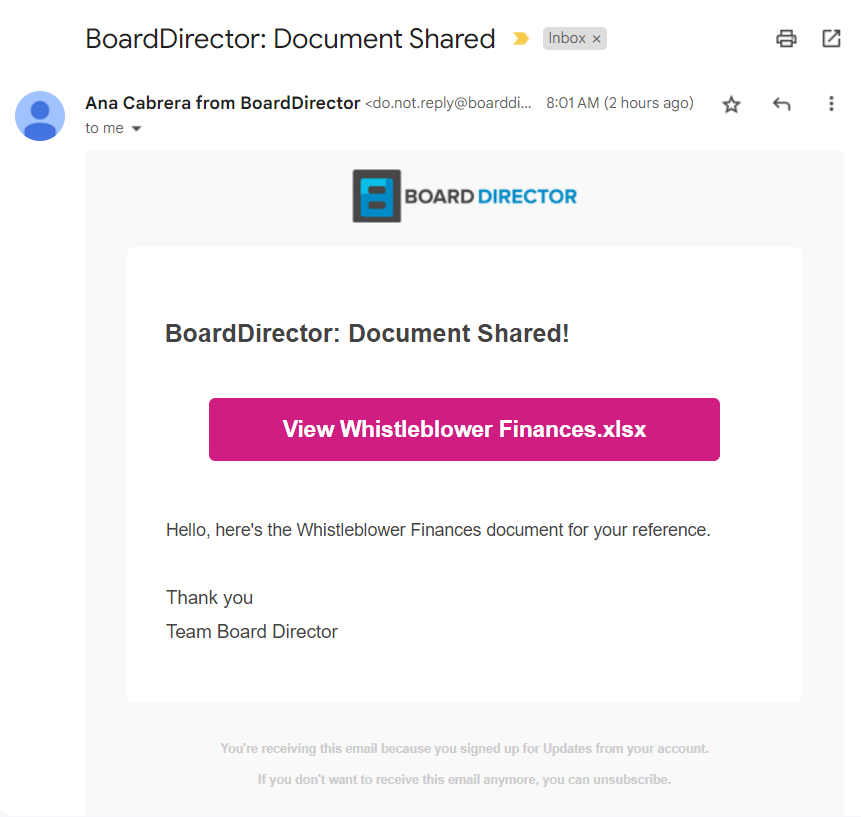Toggle the yellow importance marker

[521, 38]
